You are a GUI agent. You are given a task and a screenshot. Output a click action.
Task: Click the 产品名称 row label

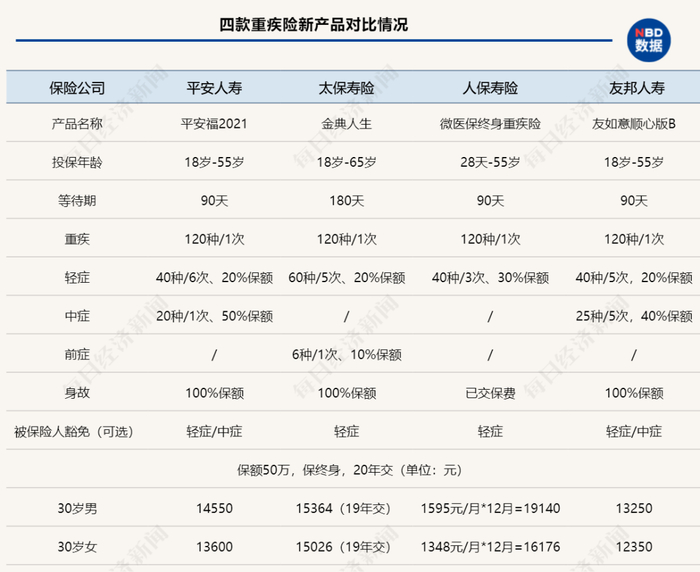coord(77,124)
